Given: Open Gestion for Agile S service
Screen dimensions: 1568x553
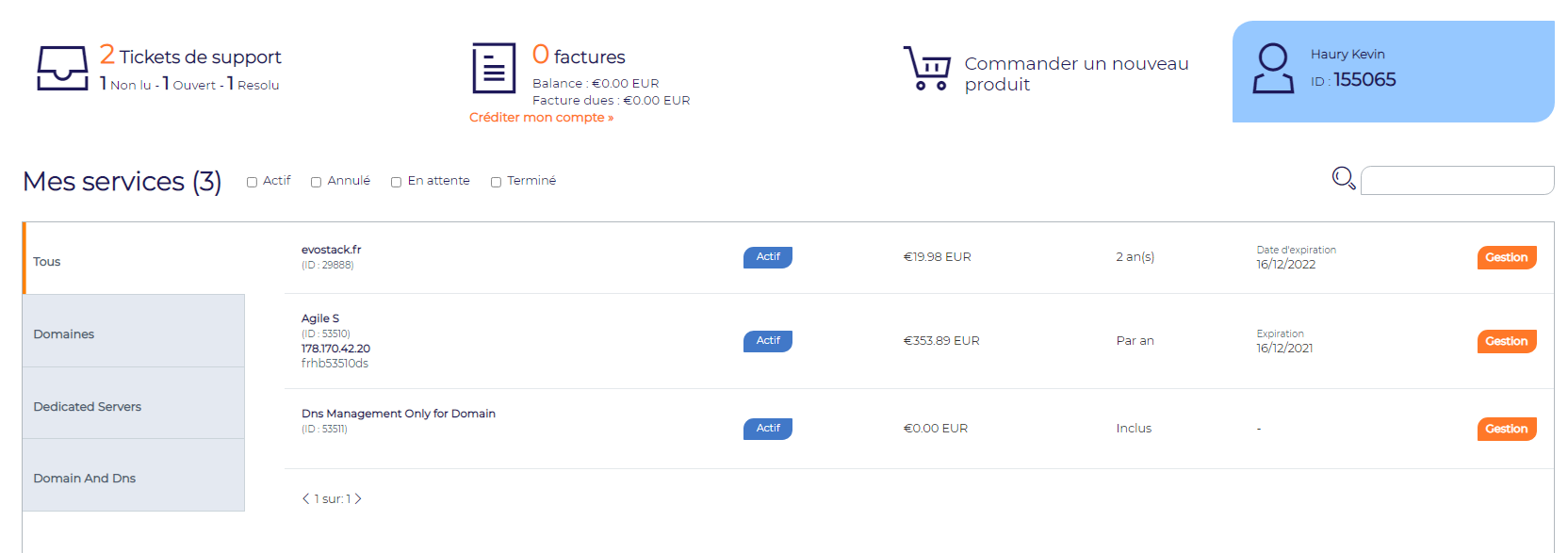Looking at the screenshot, I should click(x=1507, y=341).
